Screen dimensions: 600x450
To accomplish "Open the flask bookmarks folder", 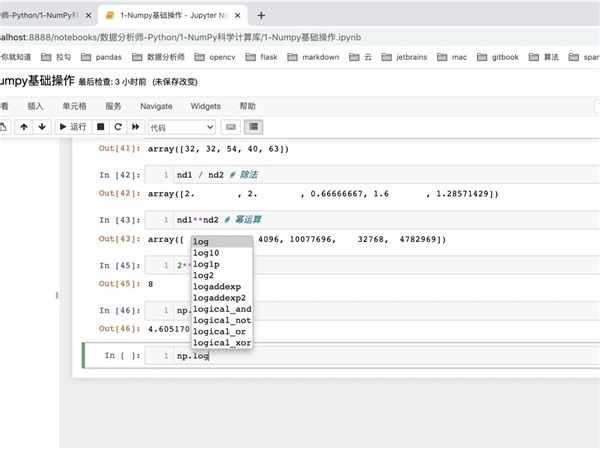I will 261,57.
